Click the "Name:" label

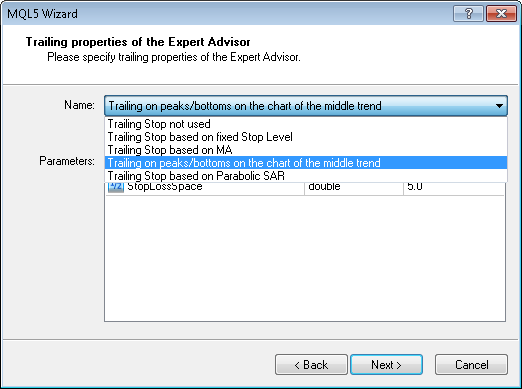tap(79, 105)
